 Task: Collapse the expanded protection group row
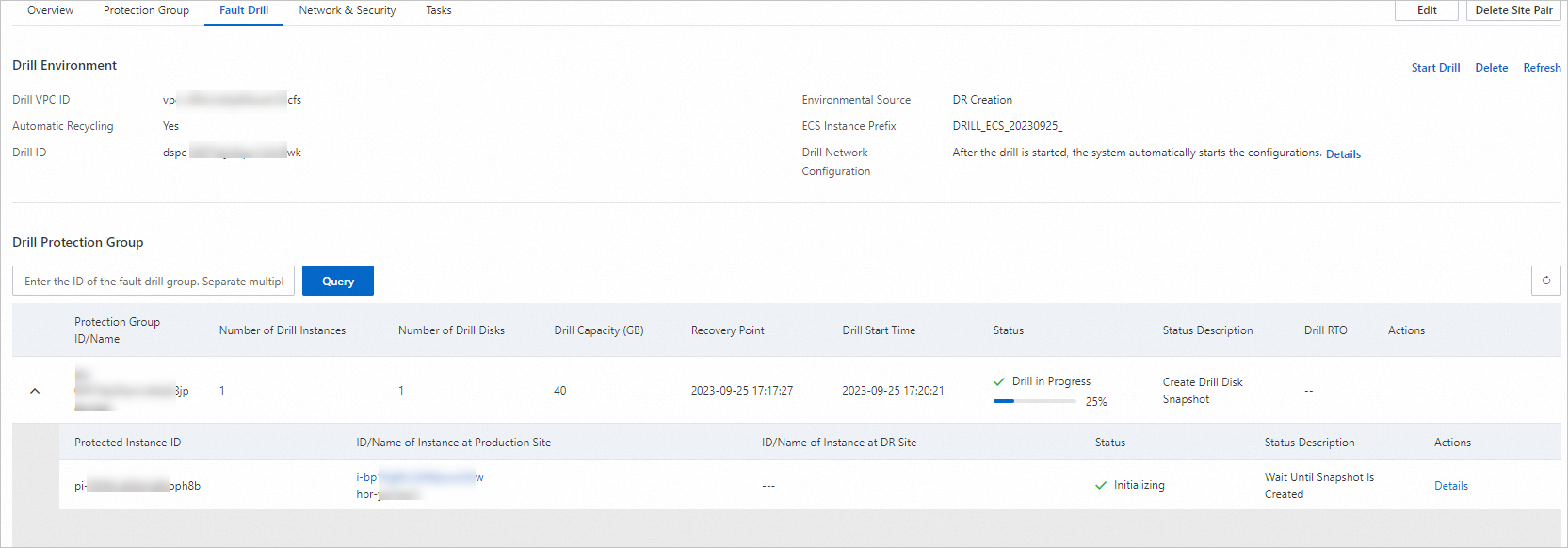coord(35,391)
